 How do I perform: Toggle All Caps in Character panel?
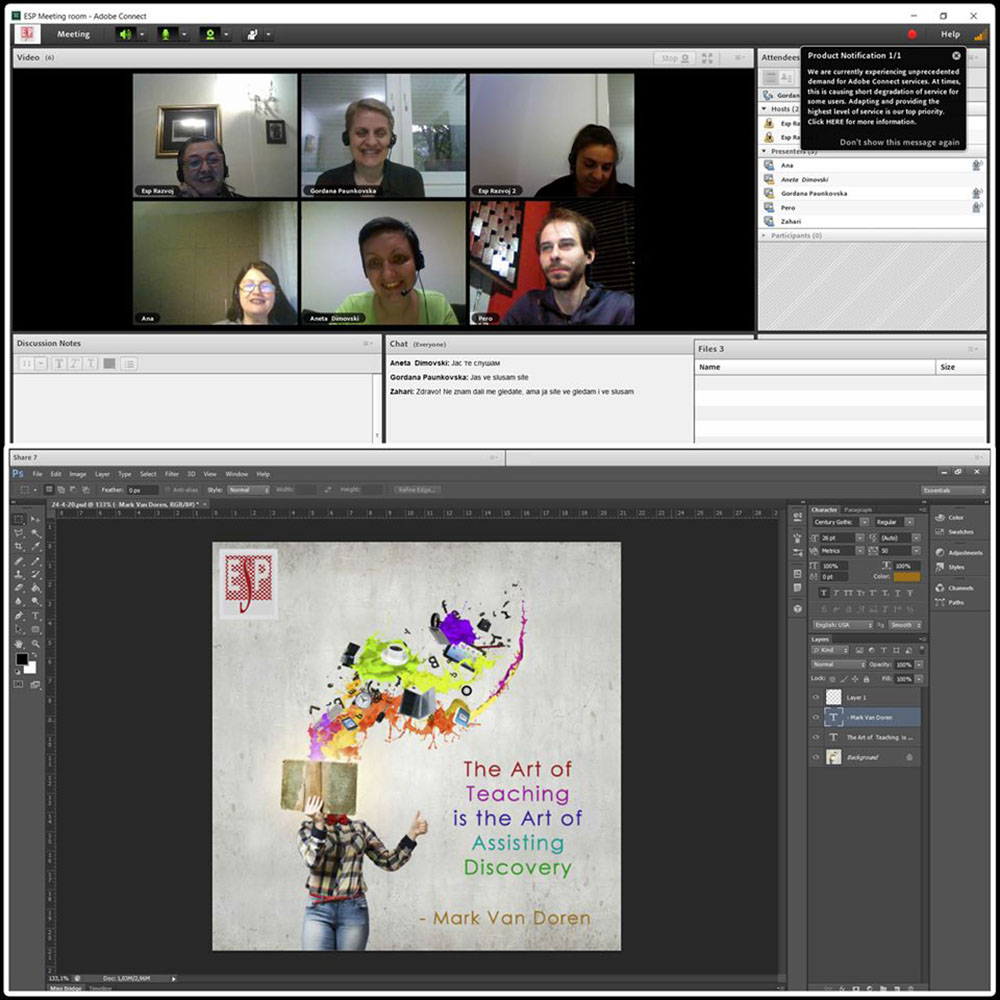coord(848,593)
